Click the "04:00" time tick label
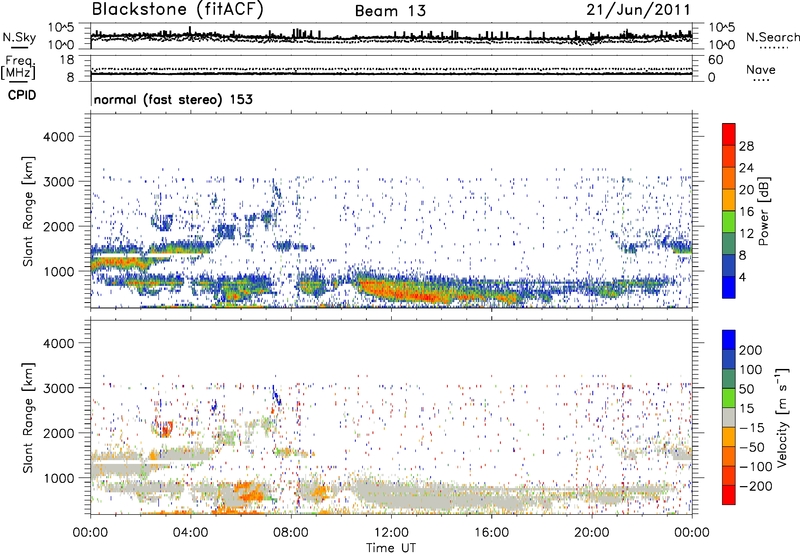 click(191, 533)
